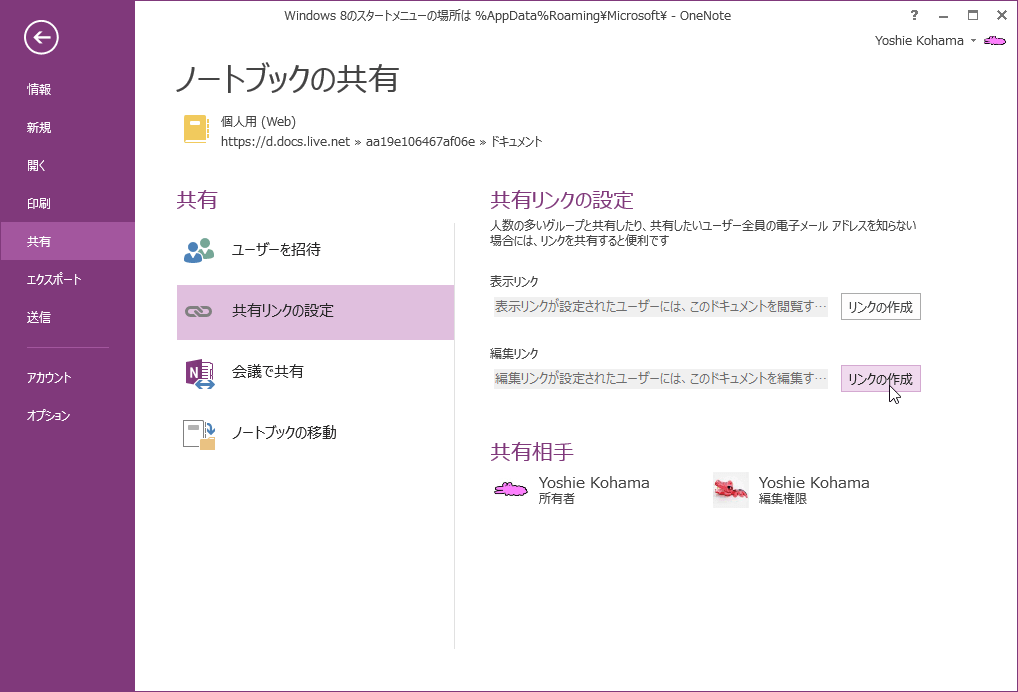Click the pink owner avatar under 共有相手
Screen dimensions: 1018x692
pos(511,489)
